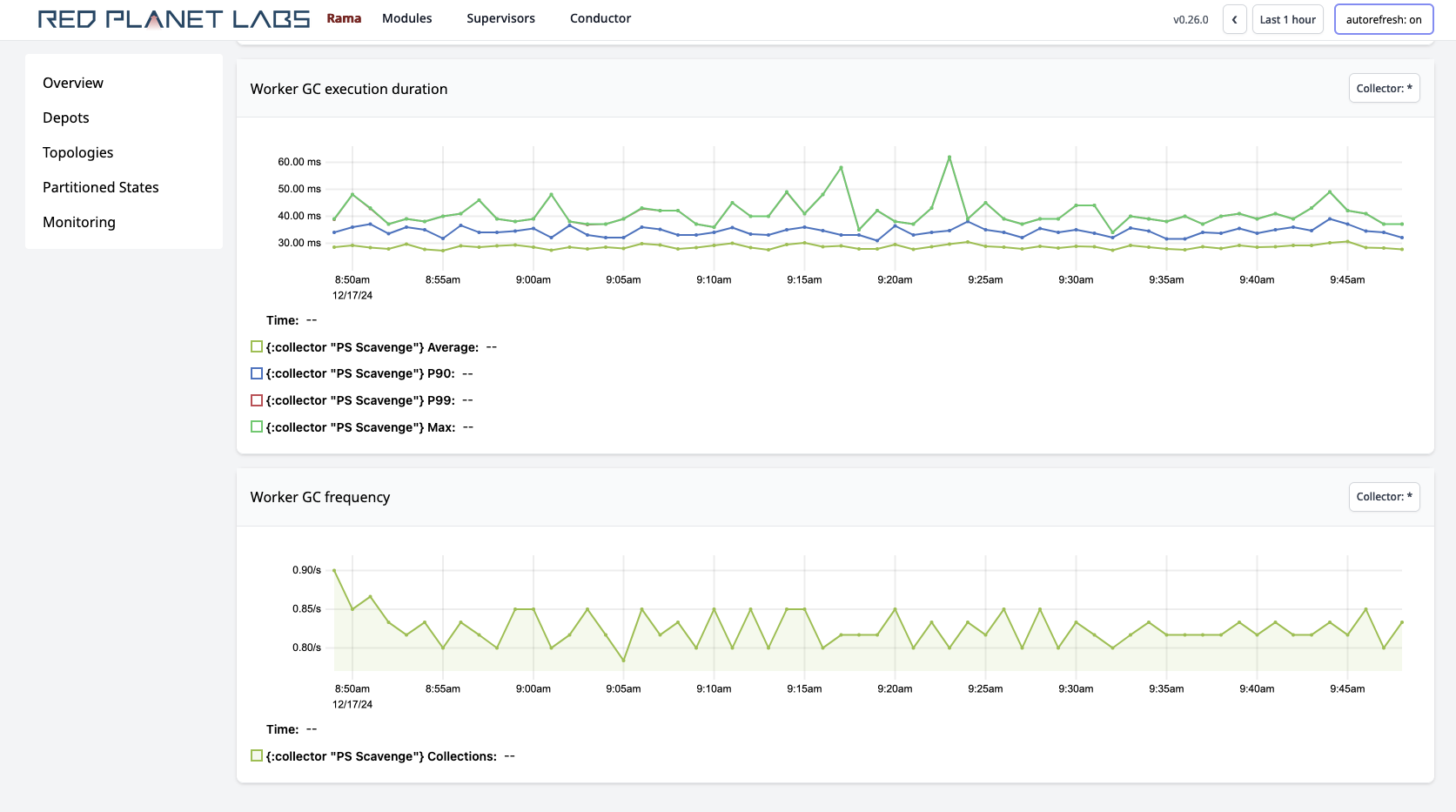Screen dimensions: 1456x812
Task: Go back with the left chevron button
Action: tap(1234, 19)
